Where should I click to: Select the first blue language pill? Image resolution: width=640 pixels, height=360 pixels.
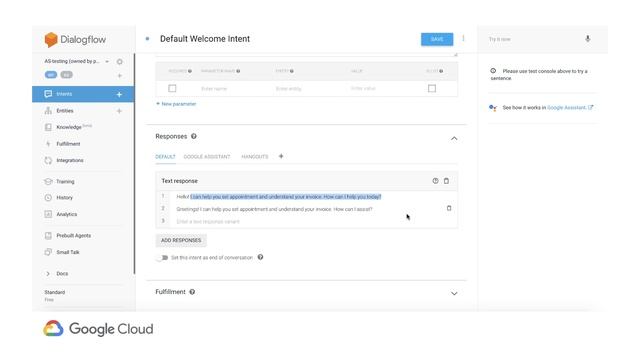pos(51,75)
